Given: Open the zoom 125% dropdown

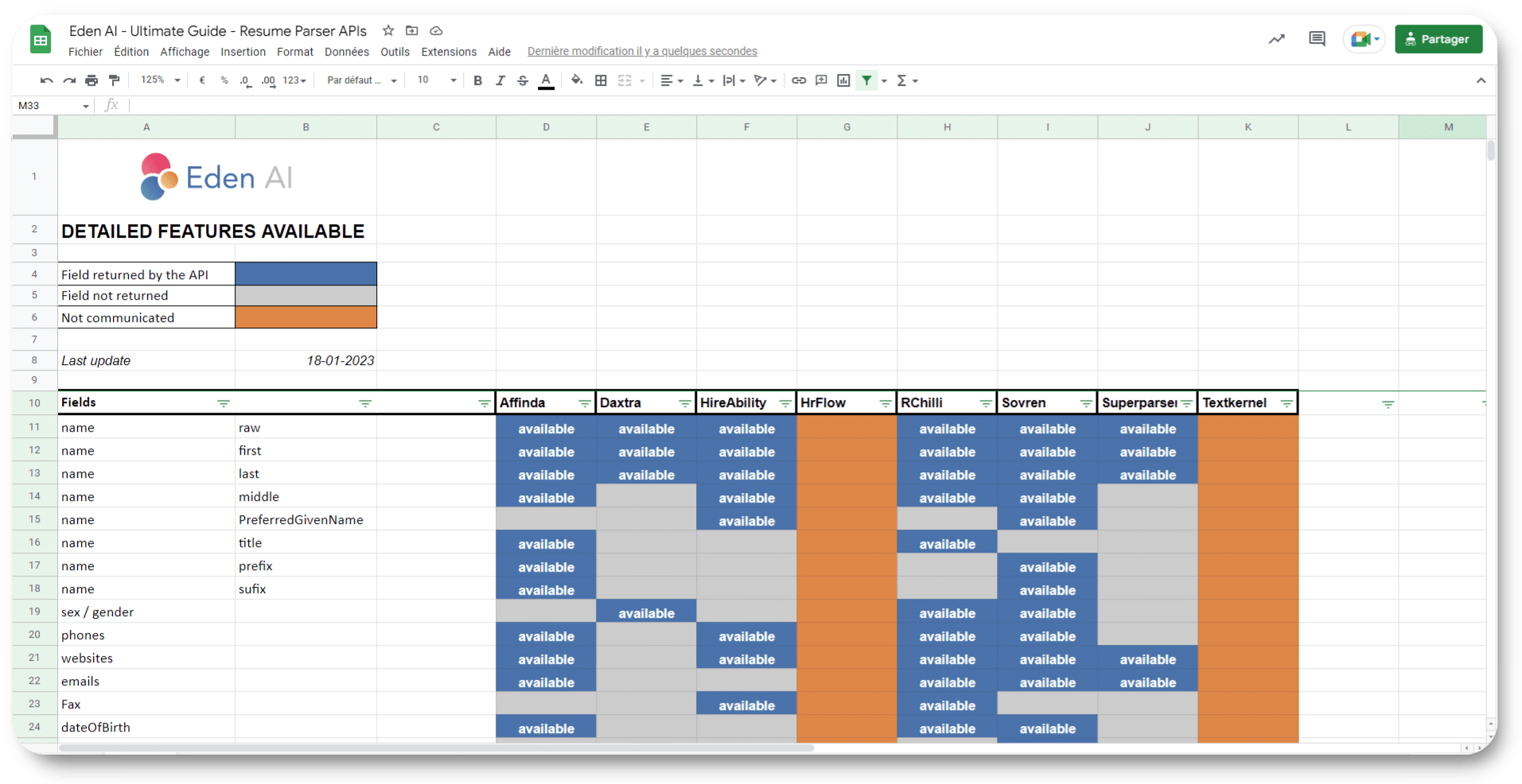Looking at the screenshot, I should pyautogui.click(x=161, y=80).
